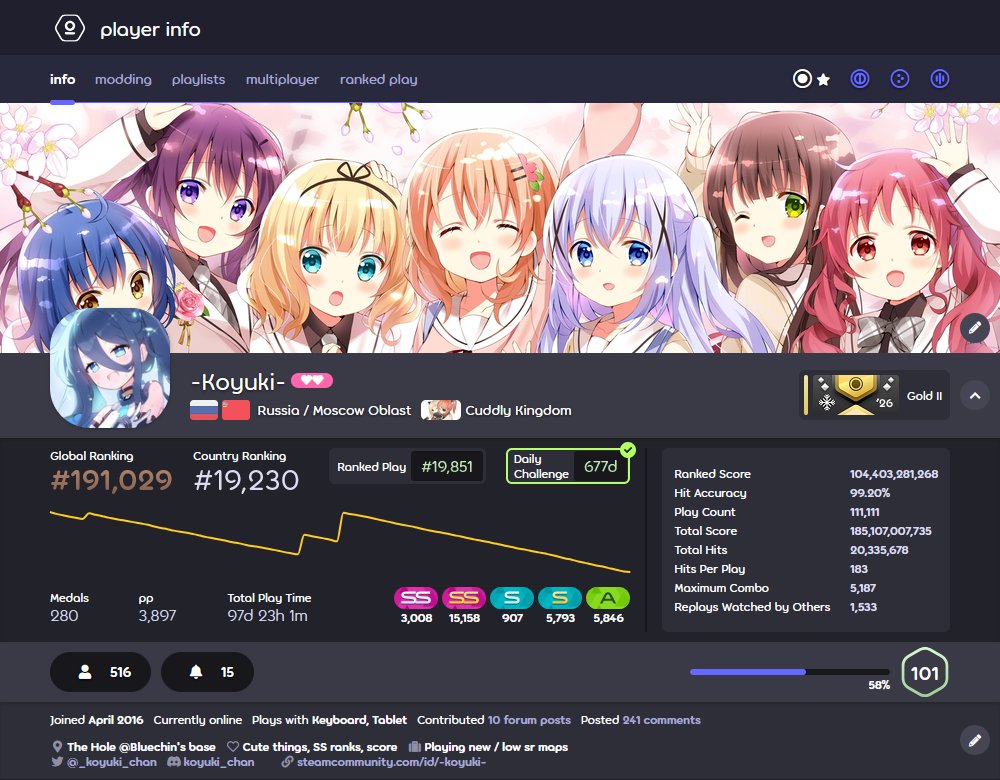Click the green A grade badge
The width and height of the screenshot is (1000, 780).
coord(608,598)
